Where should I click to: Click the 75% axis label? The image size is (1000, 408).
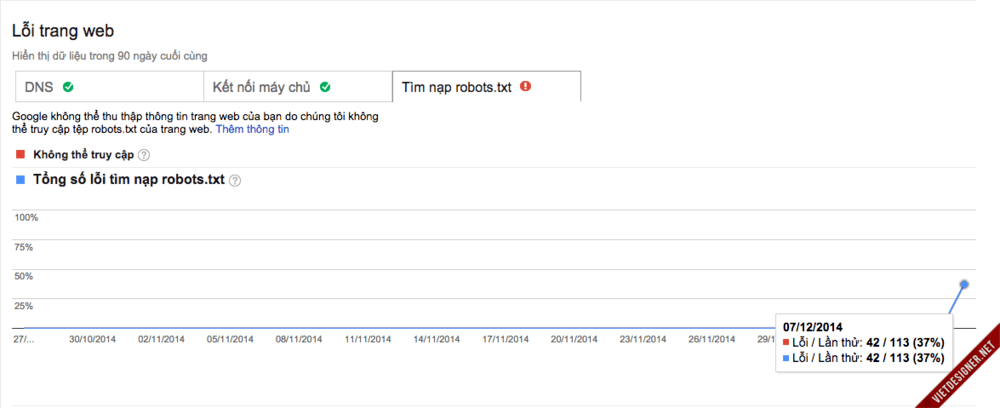click(x=24, y=247)
